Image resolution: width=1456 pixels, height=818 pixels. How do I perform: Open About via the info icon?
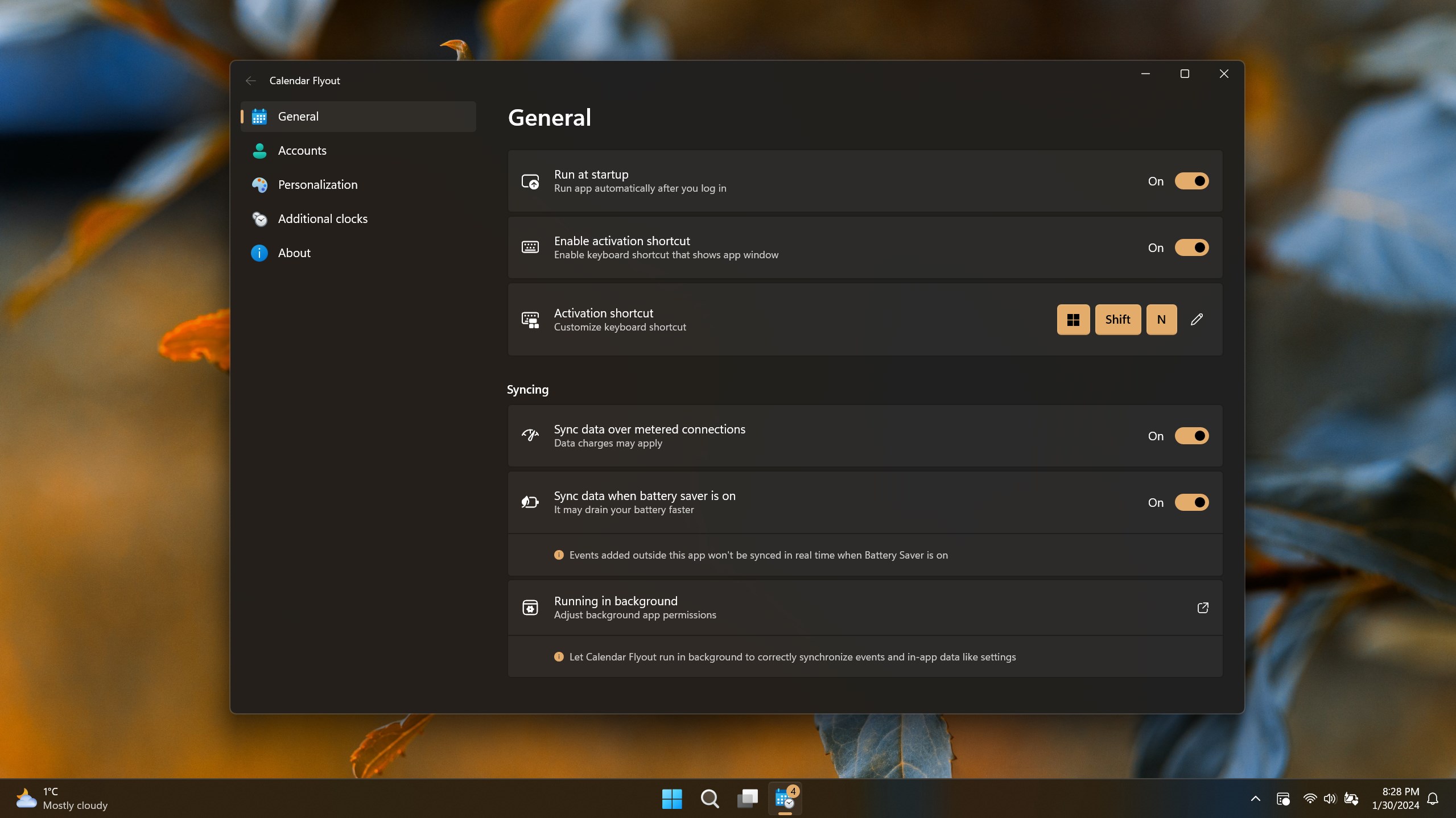click(x=259, y=253)
